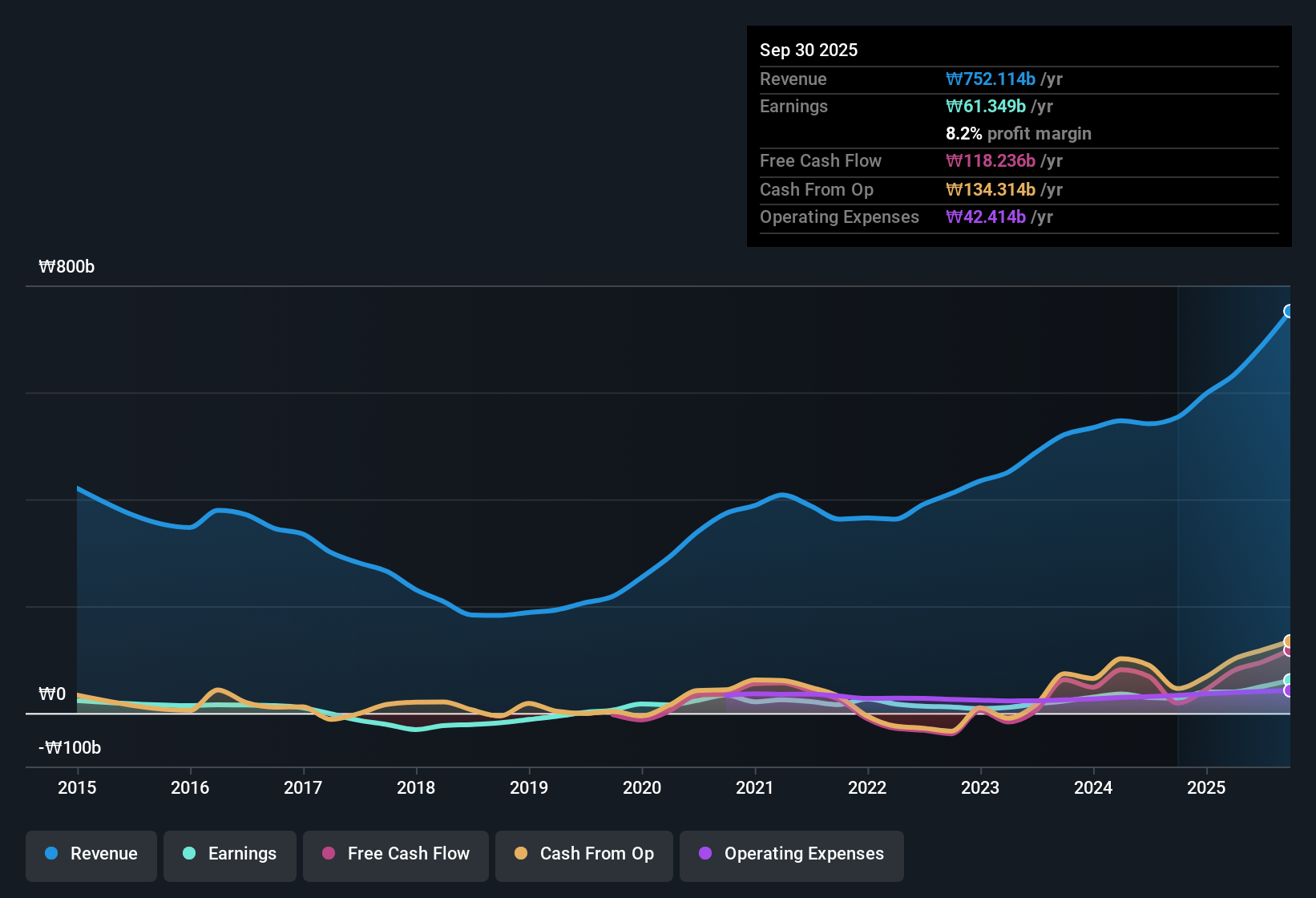The image size is (1316, 898).
Task: Click the teal Earnings legend dot
Action: pos(190,854)
